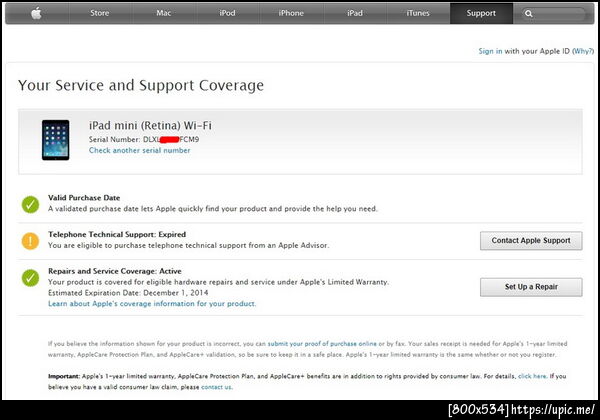Go to the iPhone section

(x=291, y=13)
